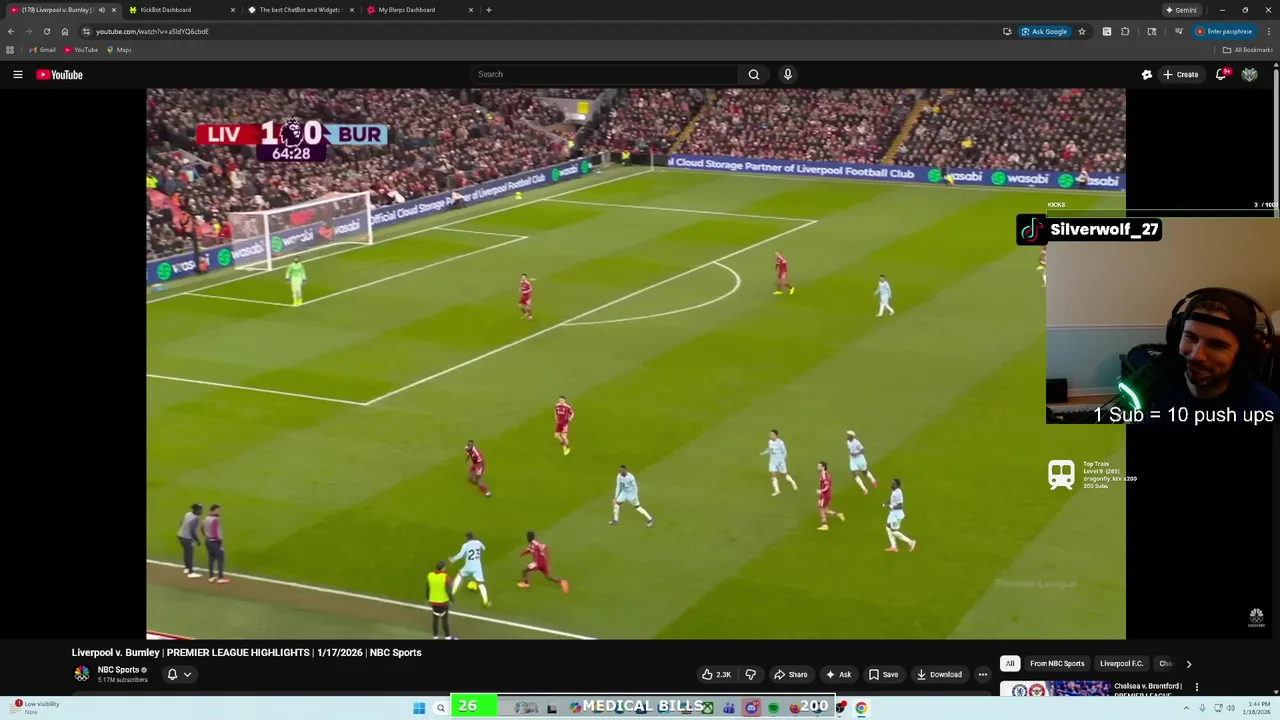Like the video with thumbs up
This screenshot has height=720, width=1280.
pyautogui.click(x=716, y=674)
